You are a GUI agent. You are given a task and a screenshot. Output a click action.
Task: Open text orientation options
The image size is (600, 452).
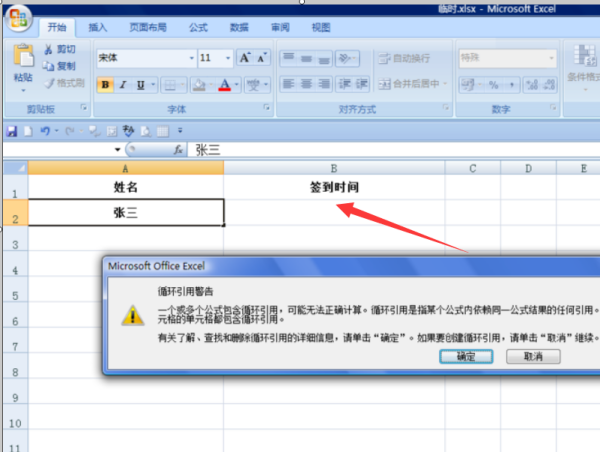point(347,58)
